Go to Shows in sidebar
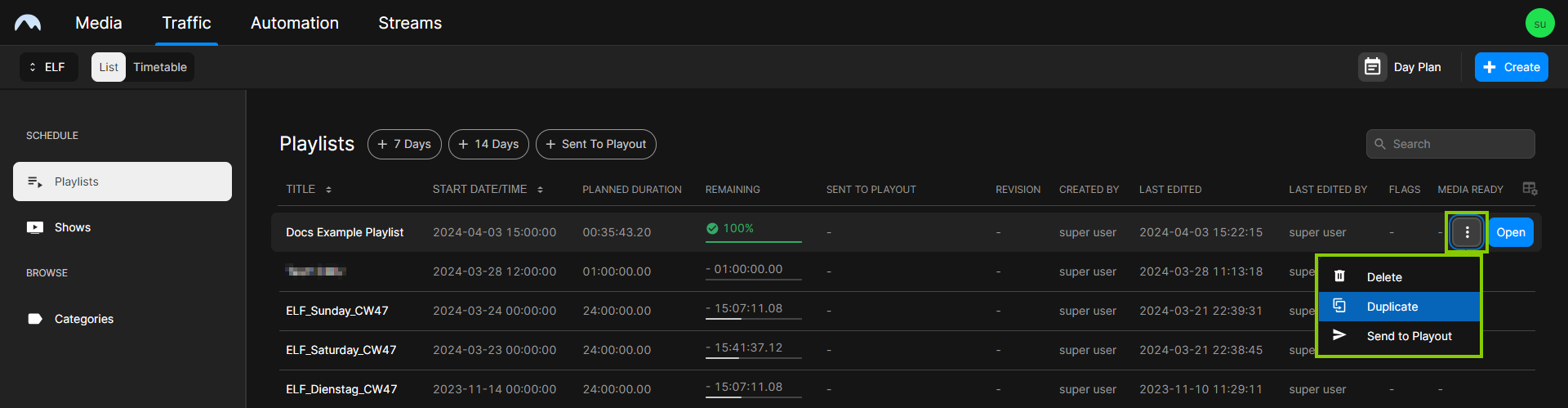Image resolution: width=1568 pixels, height=408 pixels. [x=72, y=227]
